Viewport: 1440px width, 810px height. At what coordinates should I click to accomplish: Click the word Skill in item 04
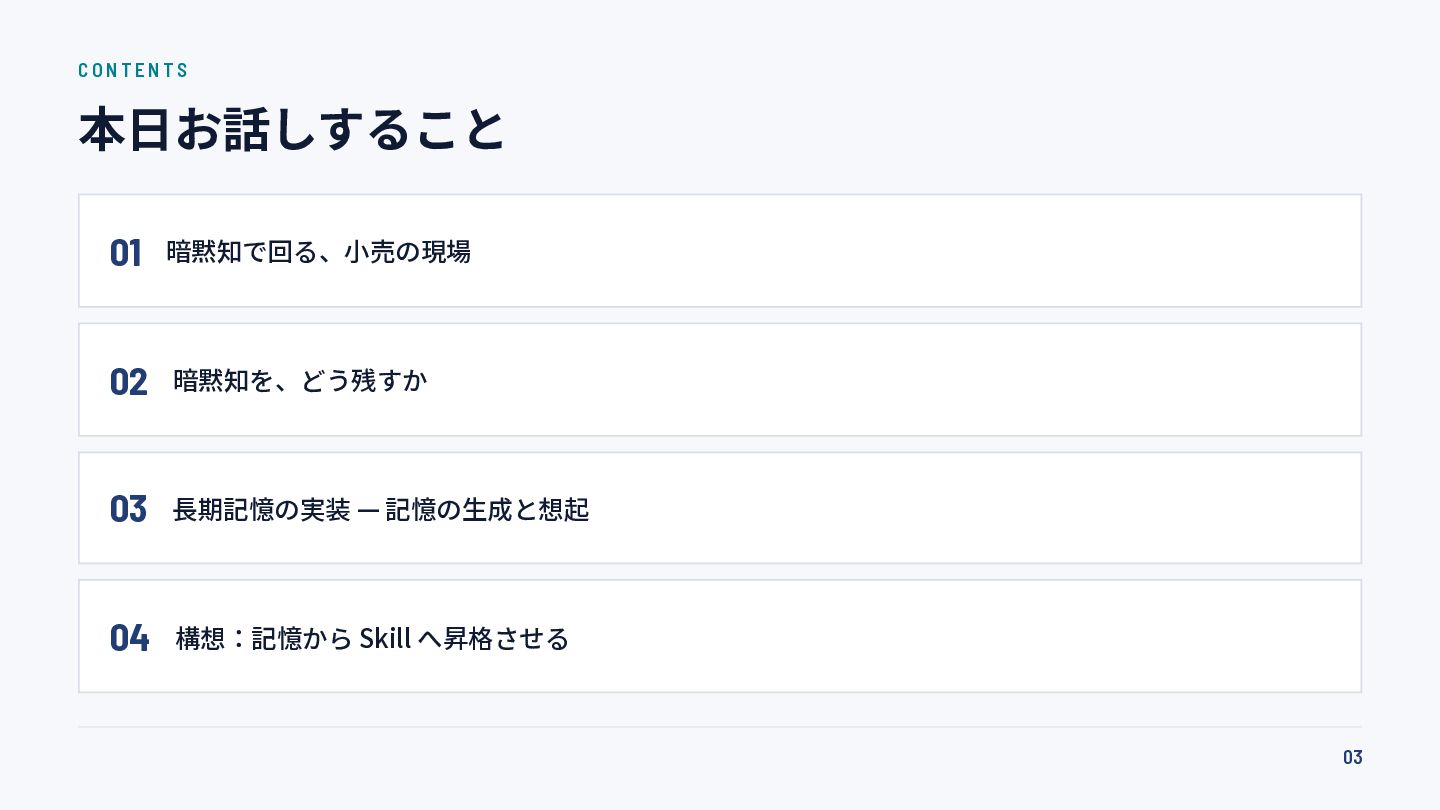pyautogui.click(x=385, y=637)
